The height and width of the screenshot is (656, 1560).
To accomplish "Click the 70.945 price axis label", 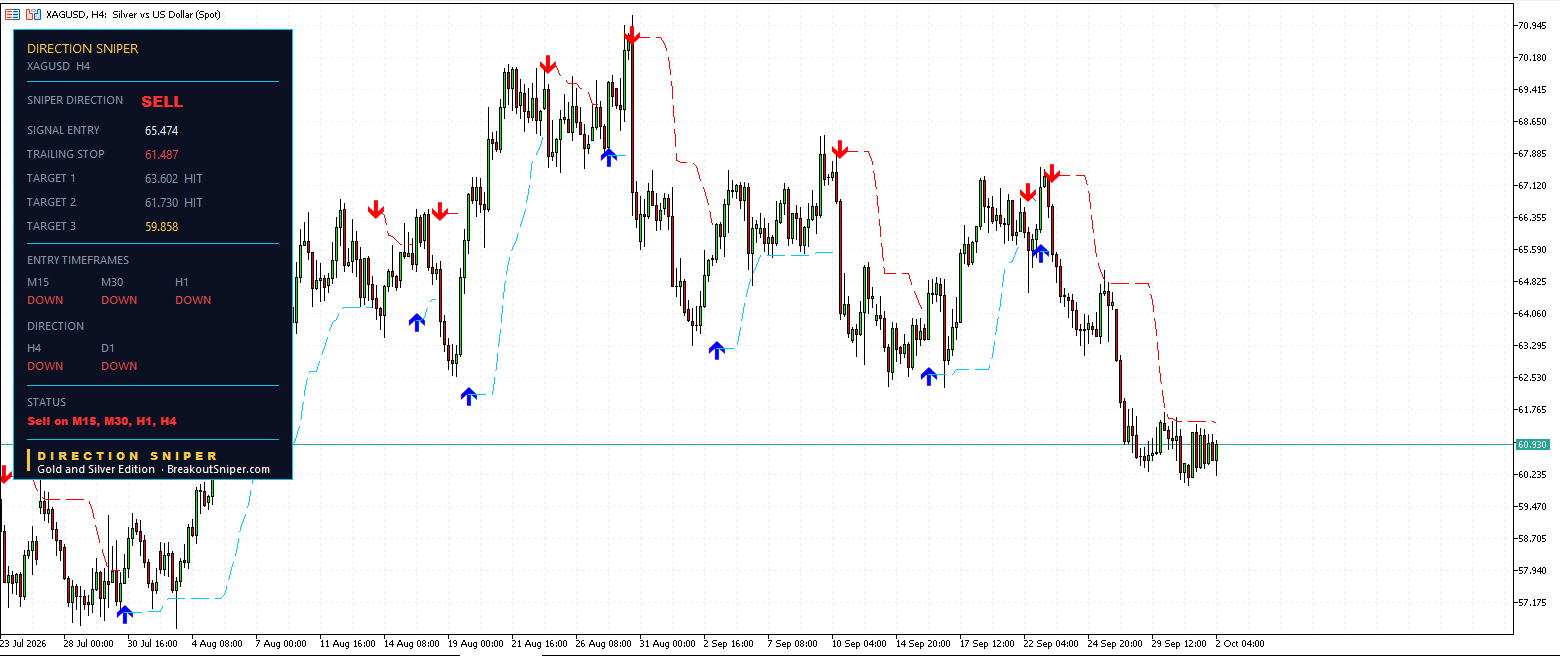I will 1533,25.
